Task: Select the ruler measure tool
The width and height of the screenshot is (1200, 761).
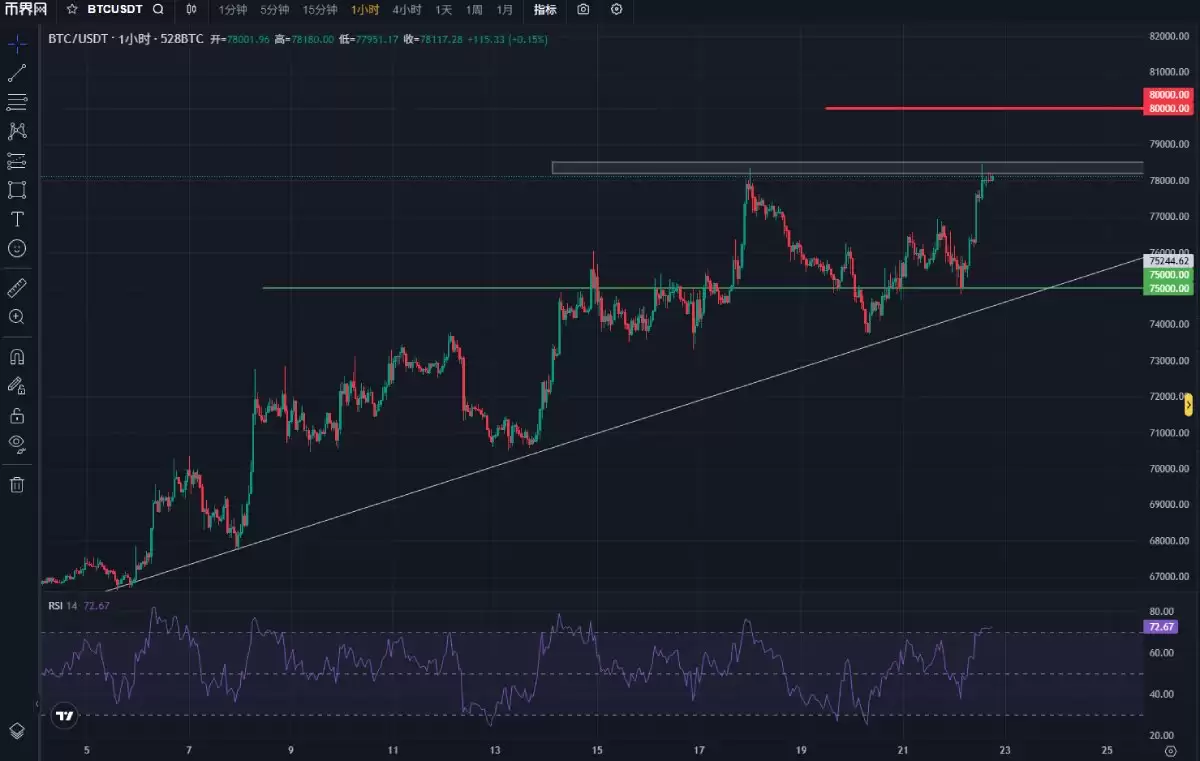Action: (x=17, y=288)
